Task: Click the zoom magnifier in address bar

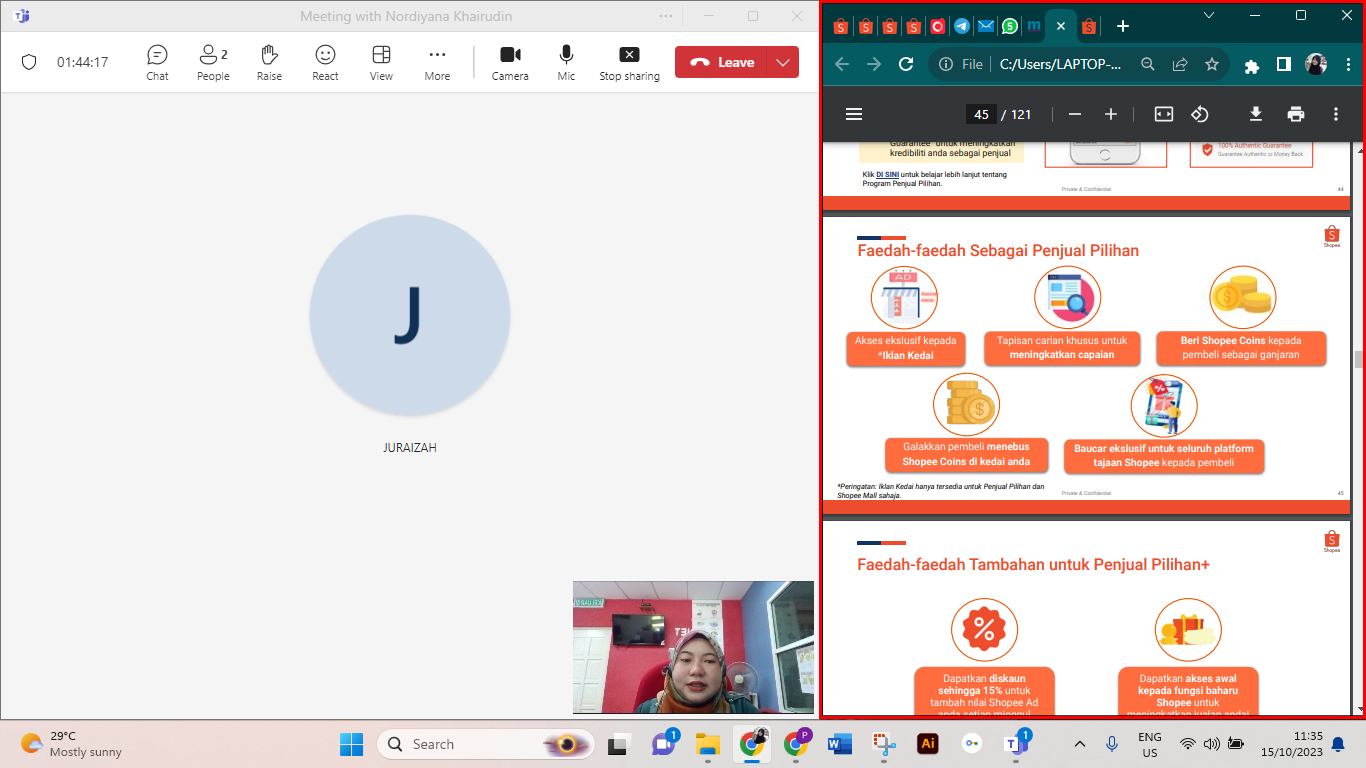Action: tap(1148, 64)
